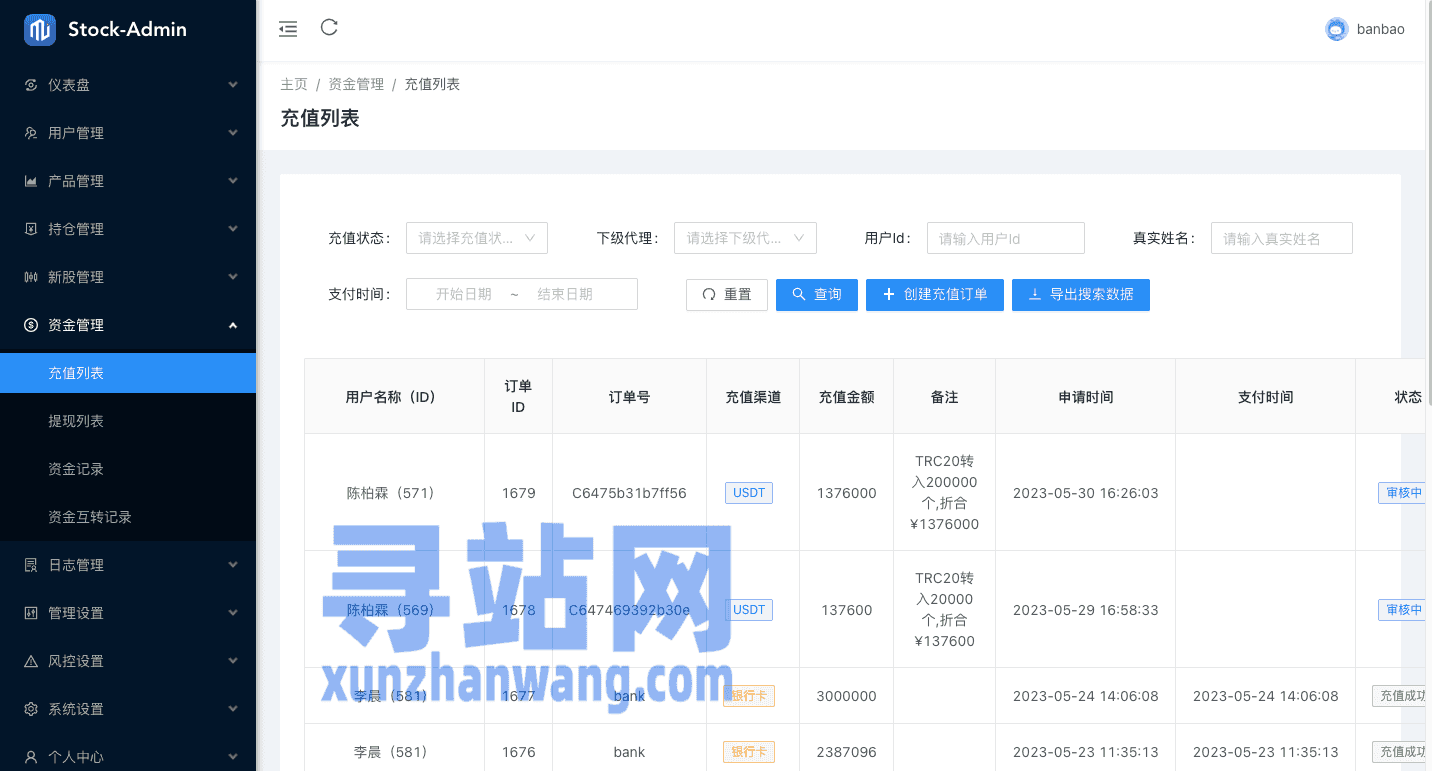Click the 用户管理 sidebar icon
1432x771 pixels.
pos(31,133)
